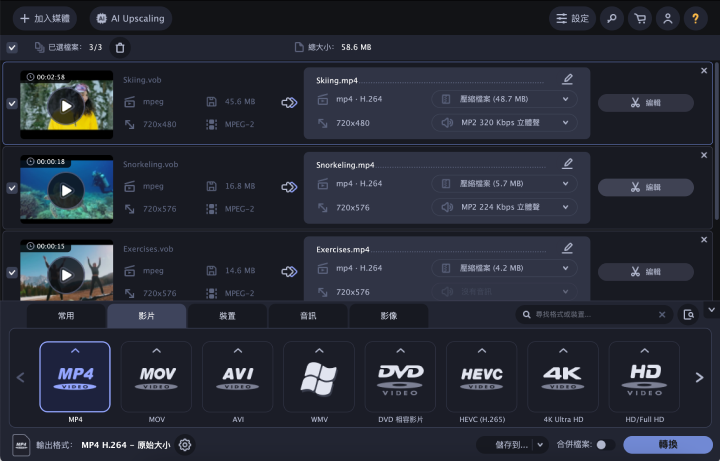The height and width of the screenshot is (461, 720).
Task: Open the shopping cart icon
Action: pyautogui.click(x=640, y=19)
